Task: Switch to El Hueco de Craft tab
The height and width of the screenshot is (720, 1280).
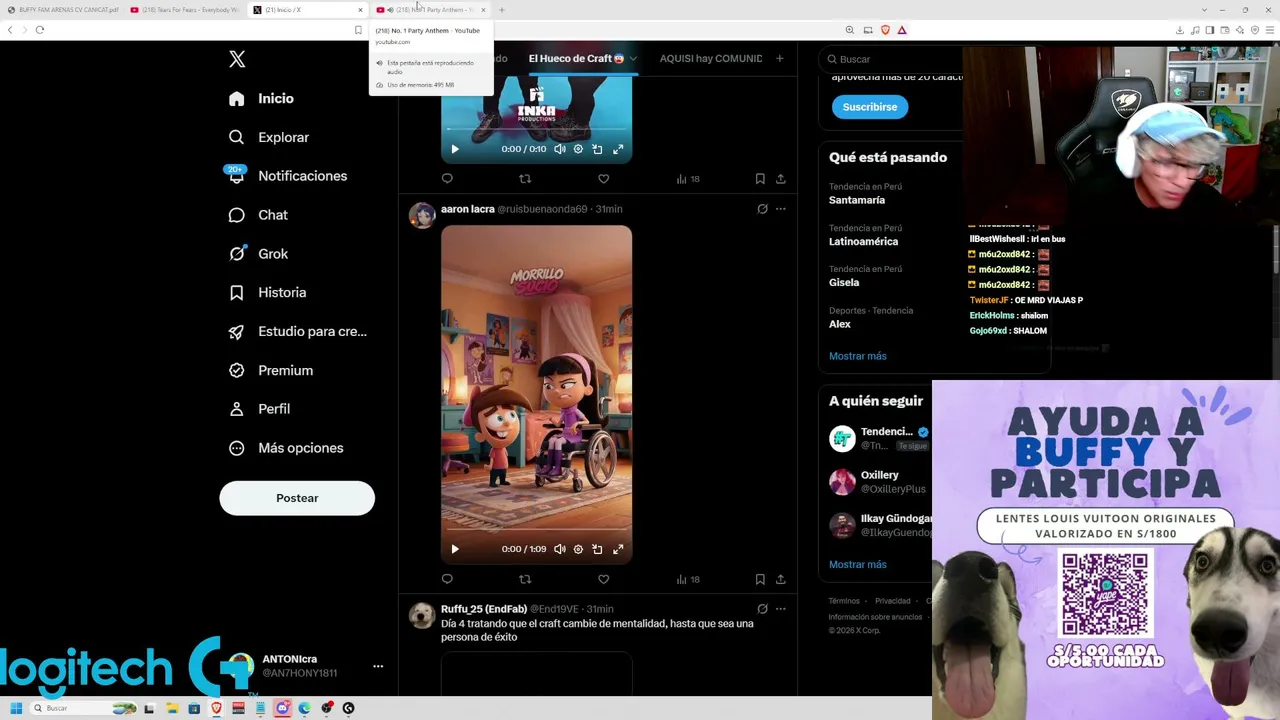Action: (x=576, y=58)
